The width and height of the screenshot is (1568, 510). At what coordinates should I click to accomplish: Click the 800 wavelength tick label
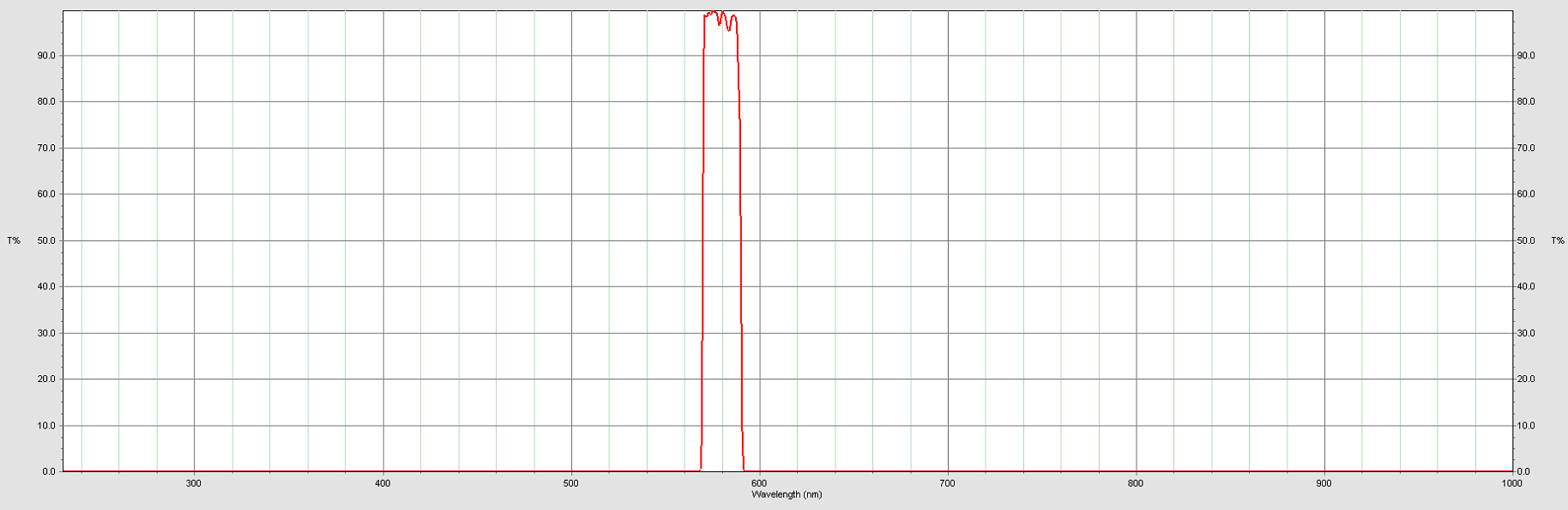pos(1136,483)
